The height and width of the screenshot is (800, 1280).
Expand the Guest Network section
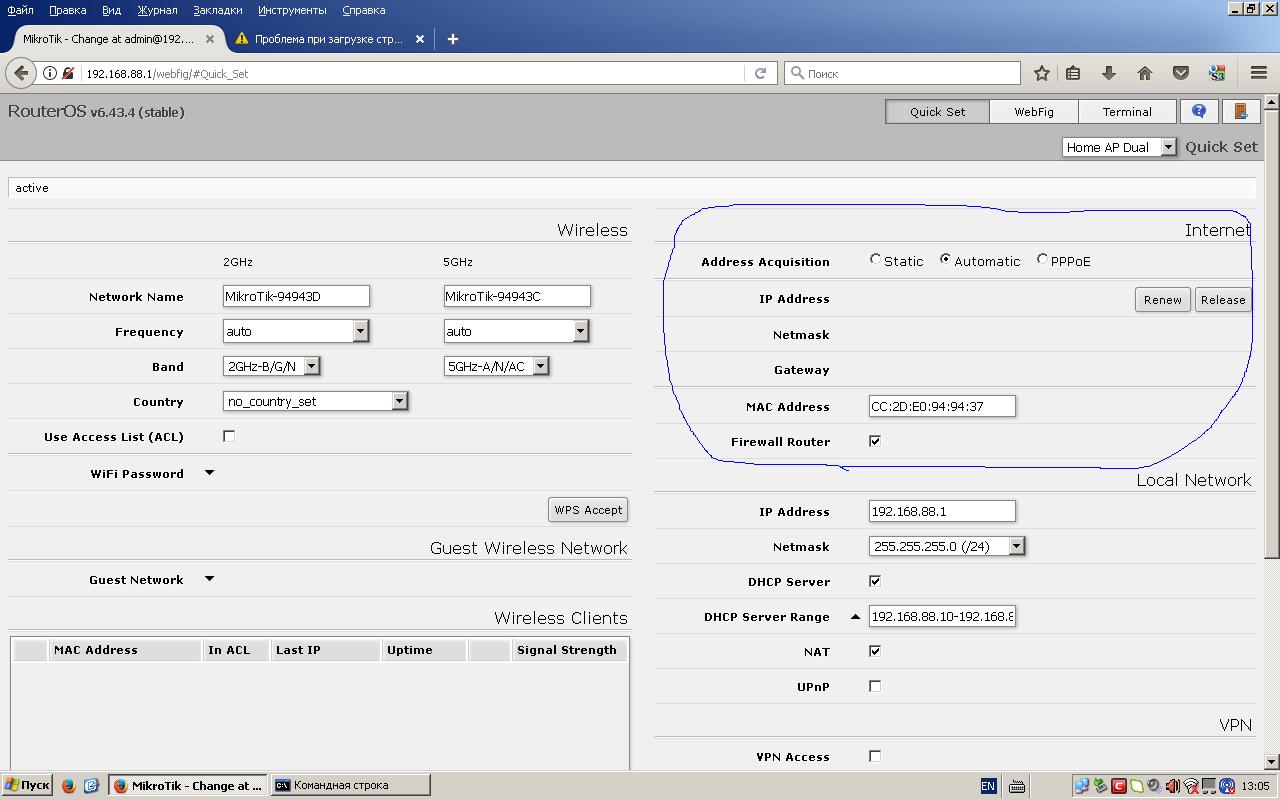click(209, 579)
